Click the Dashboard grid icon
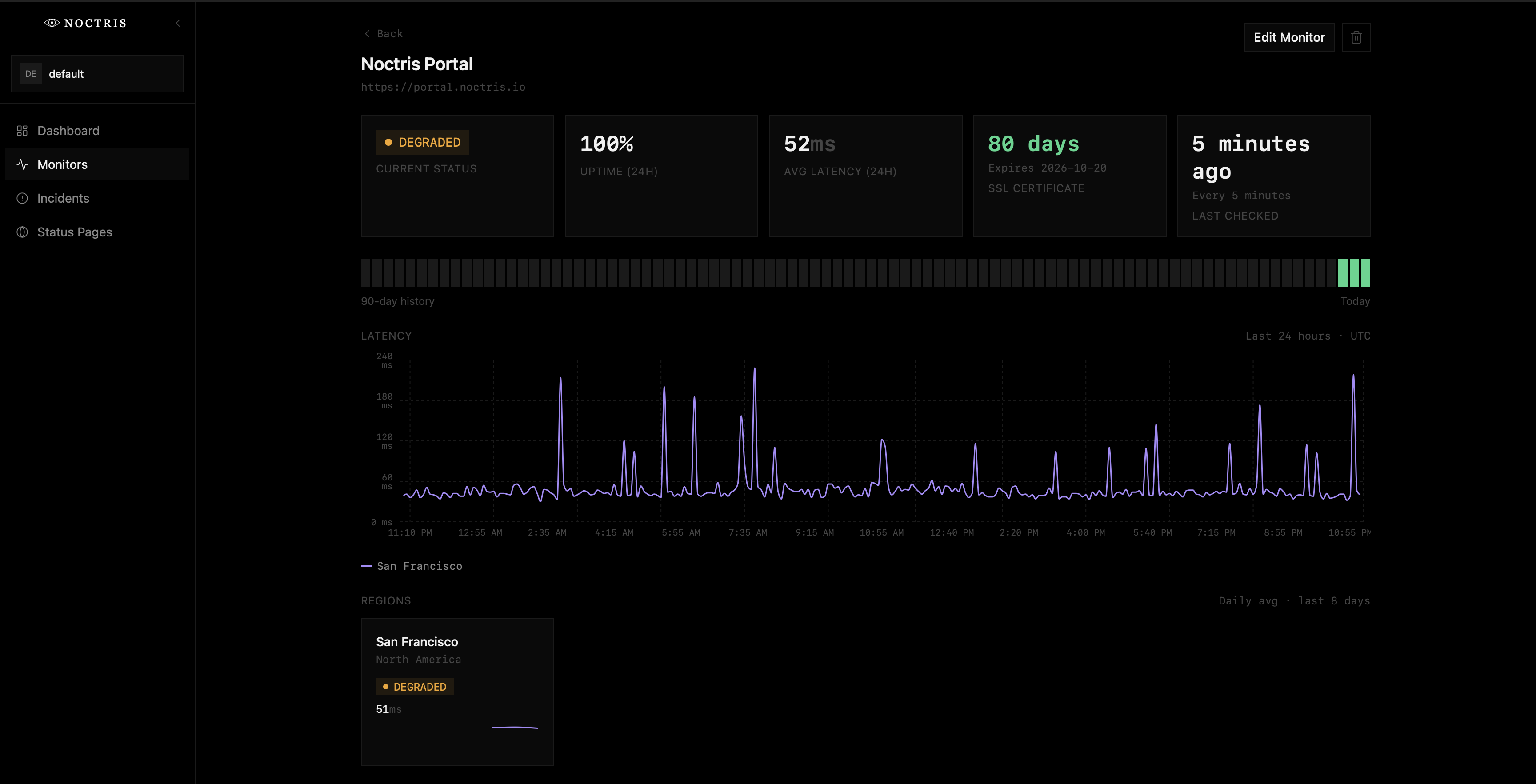 pyautogui.click(x=22, y=131)
